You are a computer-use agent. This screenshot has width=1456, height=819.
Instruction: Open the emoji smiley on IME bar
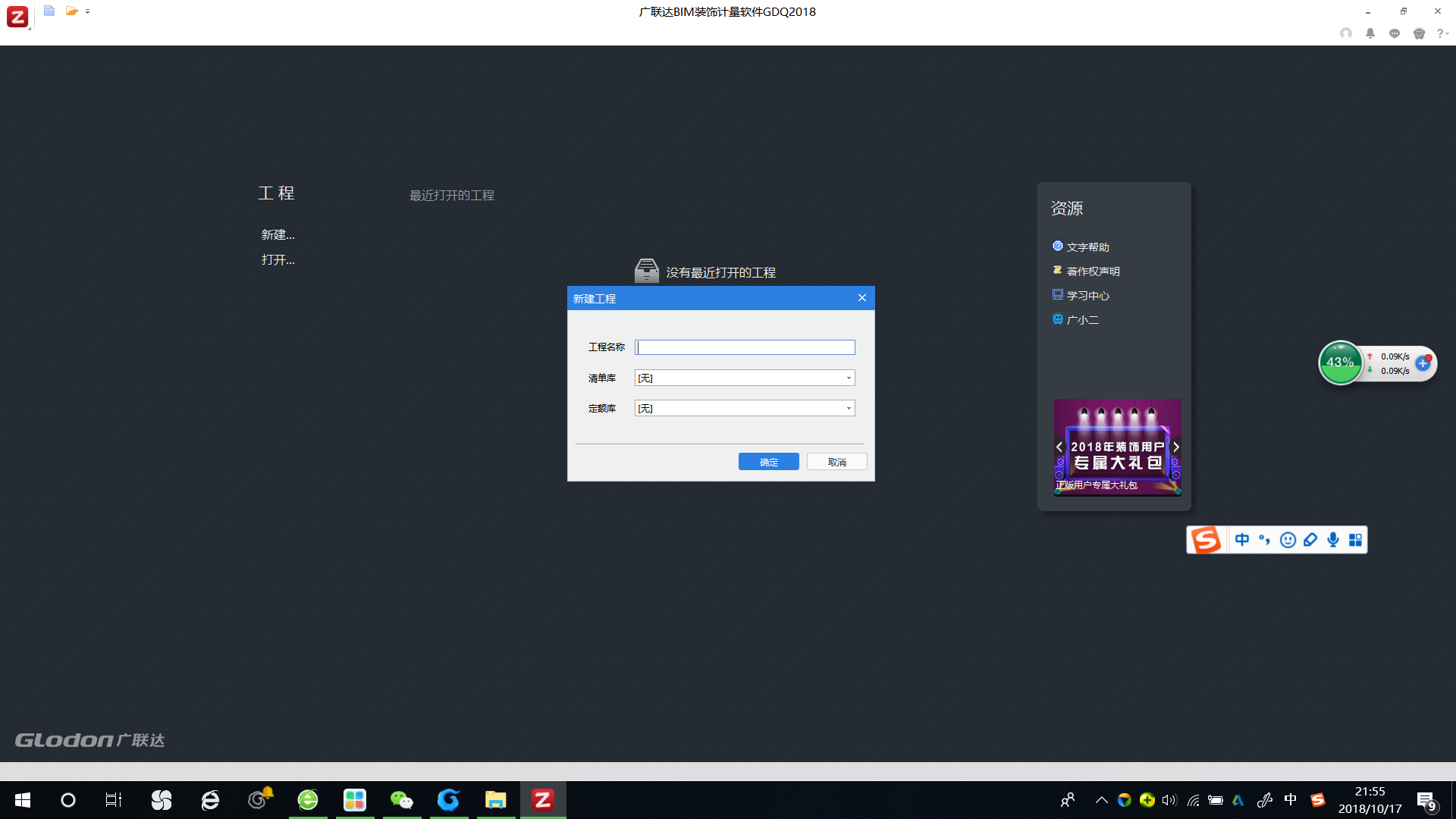1288,540
